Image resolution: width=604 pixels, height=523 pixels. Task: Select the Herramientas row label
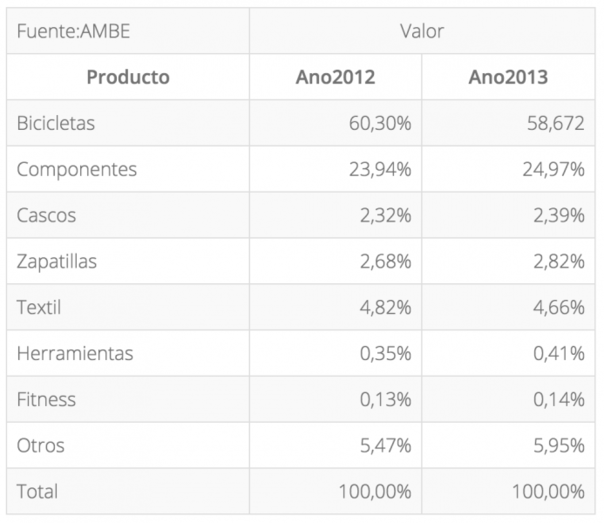click(75, 353)
